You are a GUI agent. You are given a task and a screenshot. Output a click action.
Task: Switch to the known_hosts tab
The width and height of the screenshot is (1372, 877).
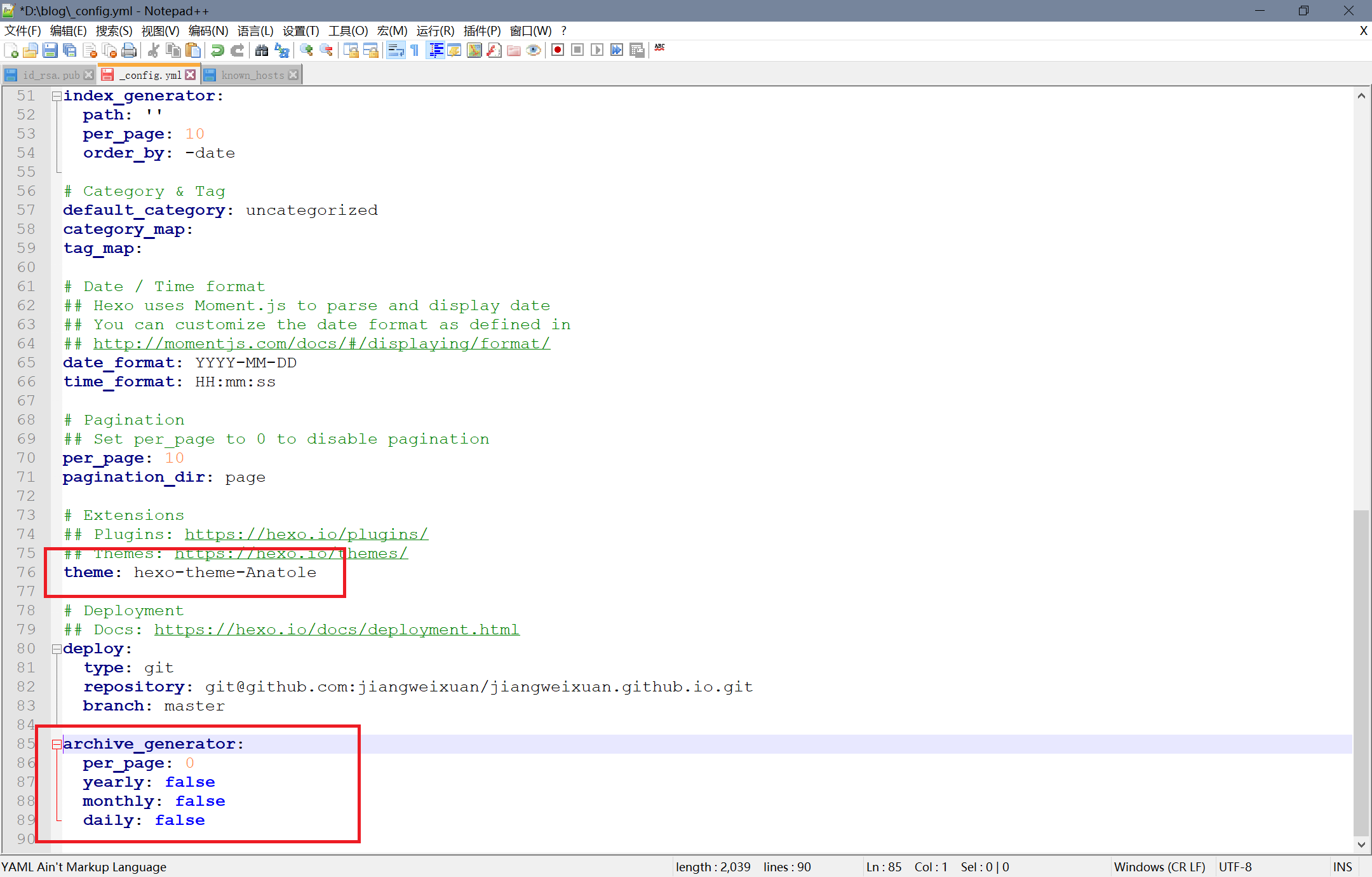pos(252,75)
